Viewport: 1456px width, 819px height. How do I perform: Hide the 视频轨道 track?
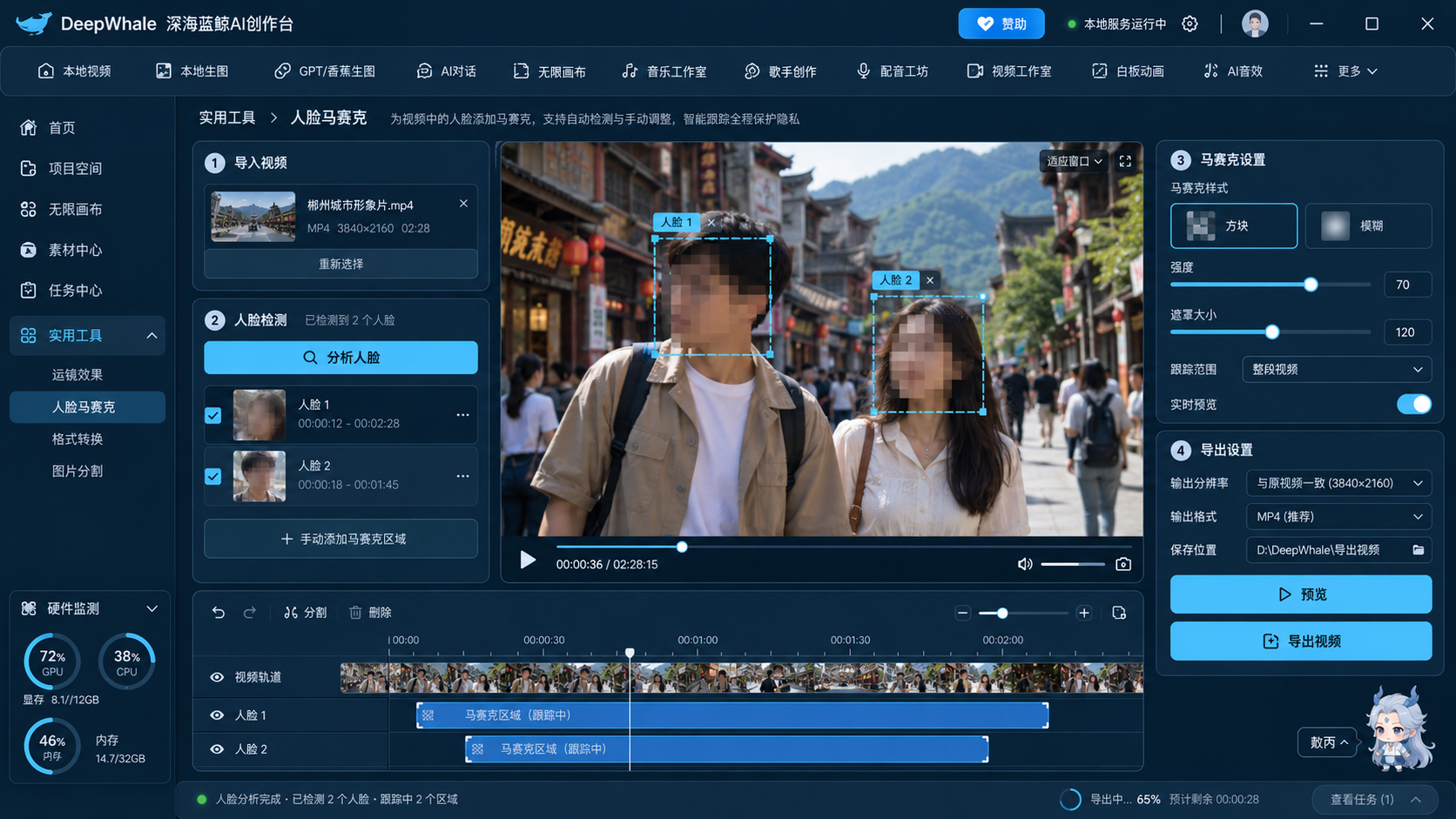tap(217, 677)
